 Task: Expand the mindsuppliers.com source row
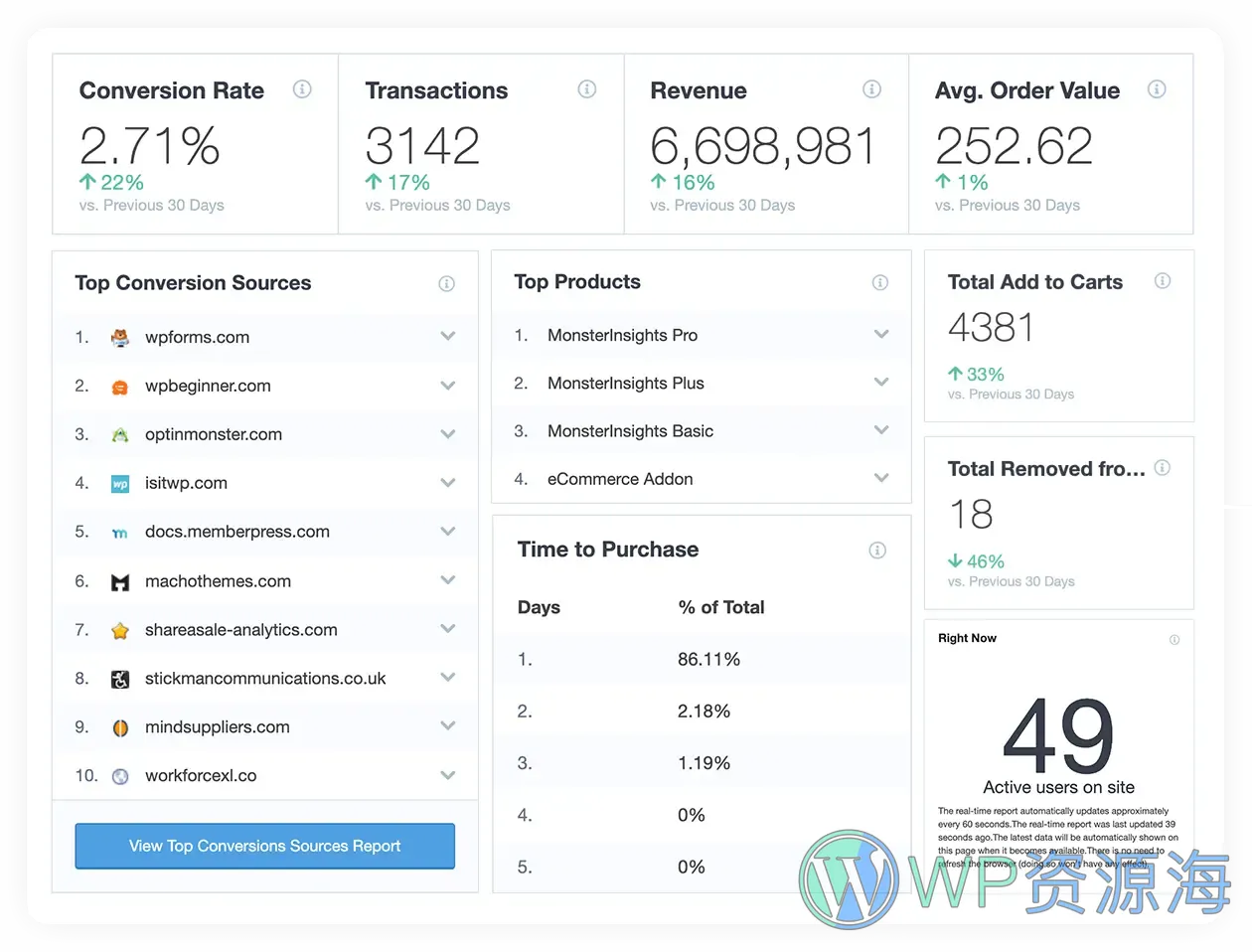coord(448,725)
